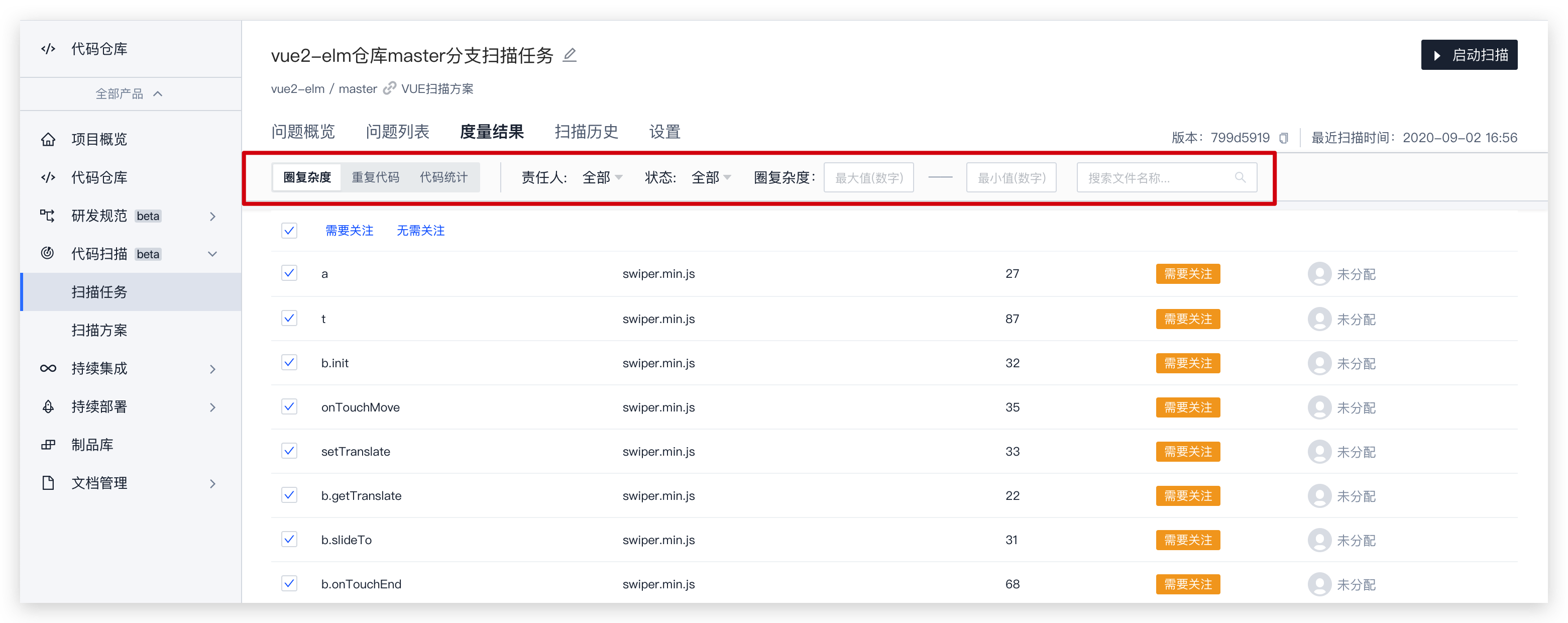Uncheck the select-all checkbox in table header
The image size is (1568, 623).
click(289, 230)
